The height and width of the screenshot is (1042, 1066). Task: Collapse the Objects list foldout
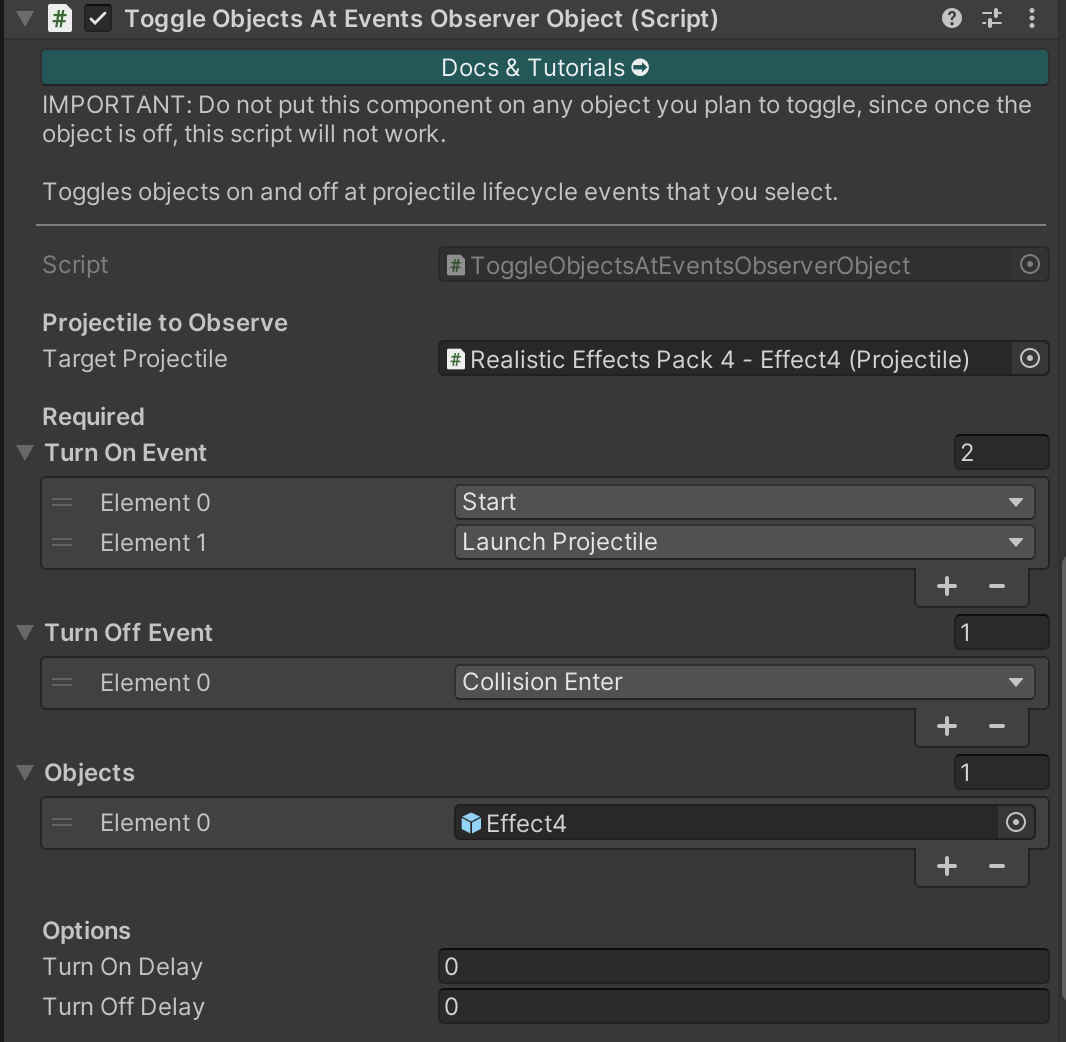(x=26, y=773)
